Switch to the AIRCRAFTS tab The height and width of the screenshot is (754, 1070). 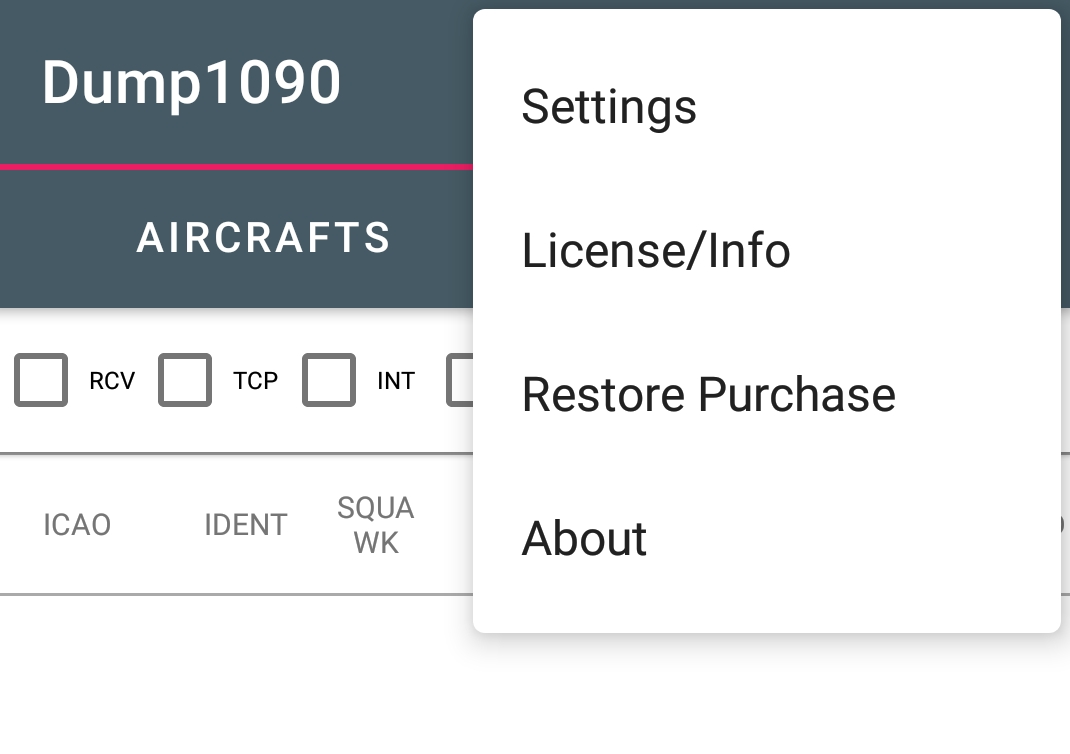[264, 237]
